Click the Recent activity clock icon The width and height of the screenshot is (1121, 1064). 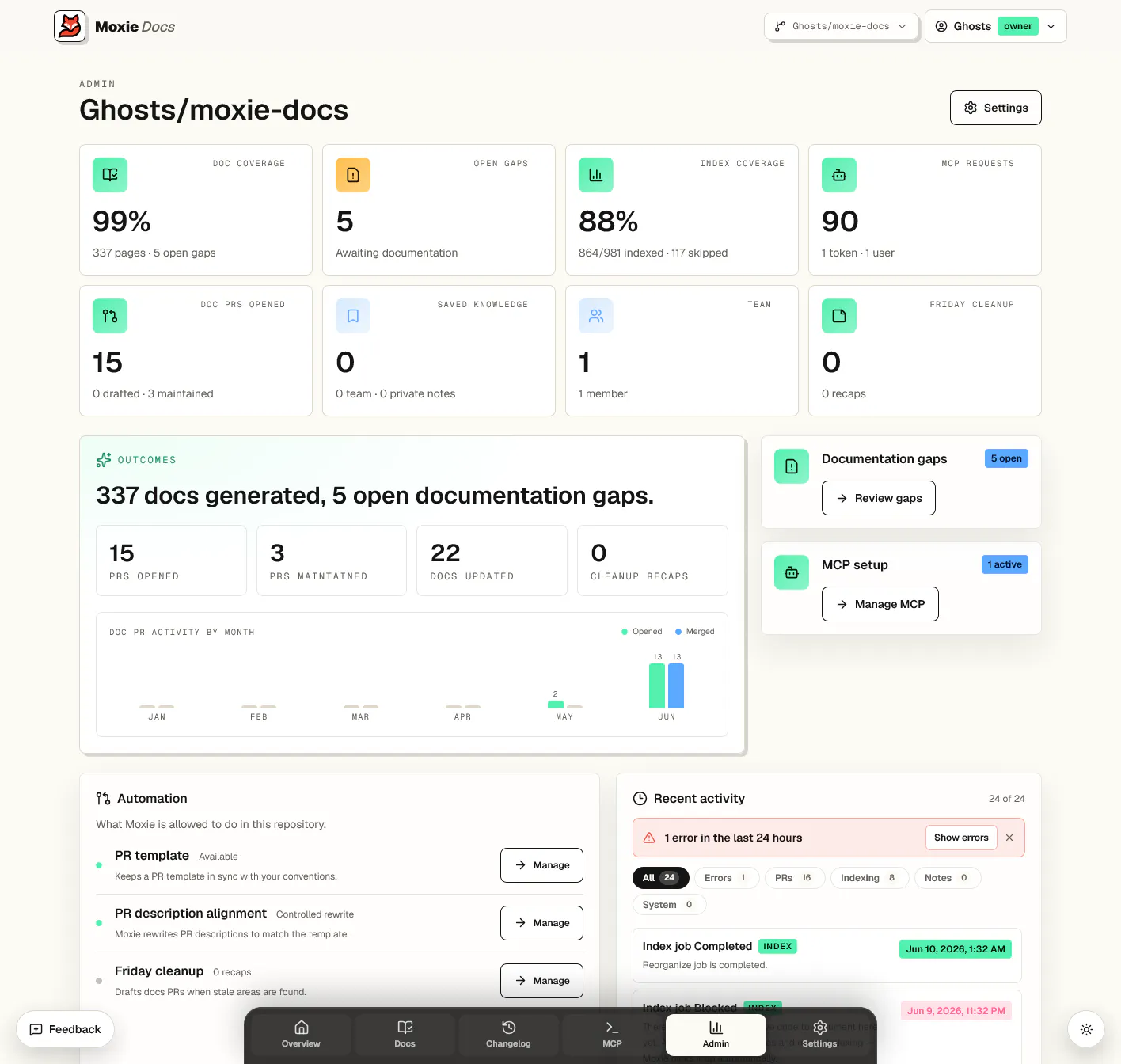click(x=640, y=798)
